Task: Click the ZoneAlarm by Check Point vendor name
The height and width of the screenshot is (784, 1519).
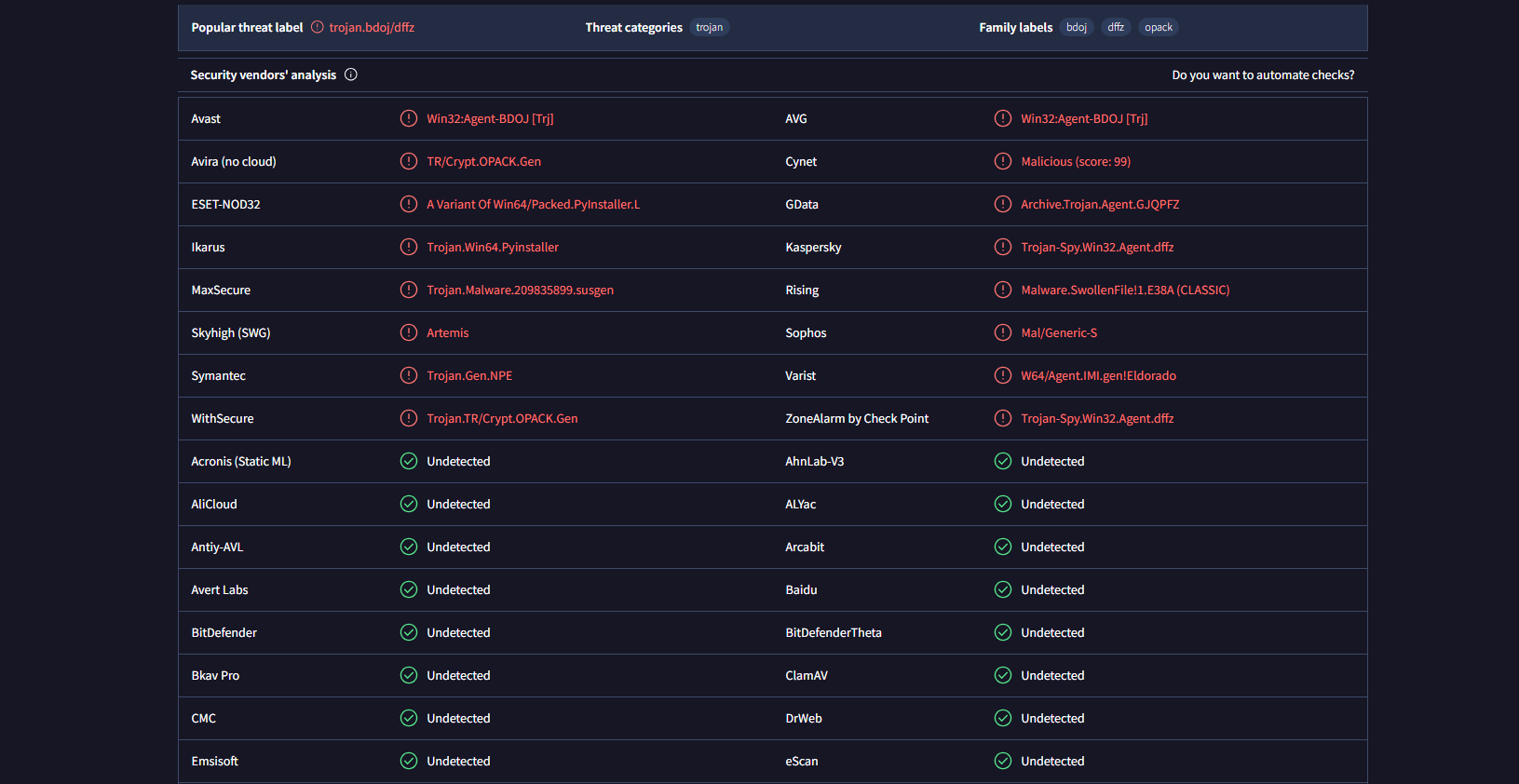Action: click(x=857, y=418)
